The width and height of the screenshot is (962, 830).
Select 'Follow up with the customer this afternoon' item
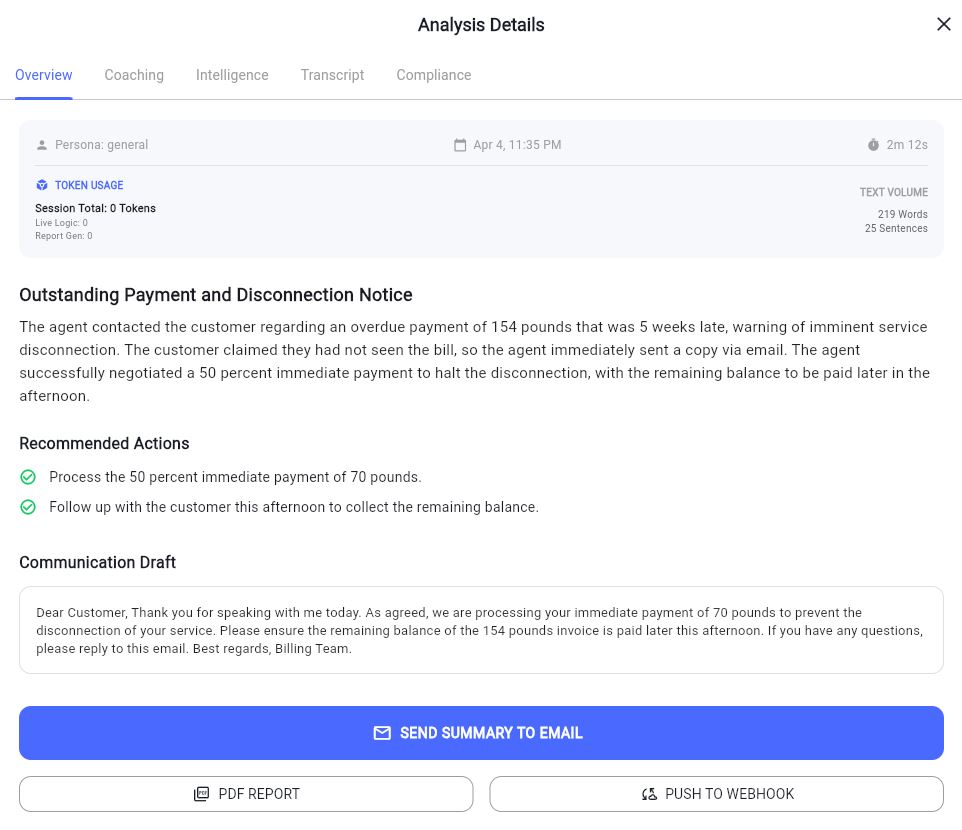pyautogui.click(x=294, y=507)
